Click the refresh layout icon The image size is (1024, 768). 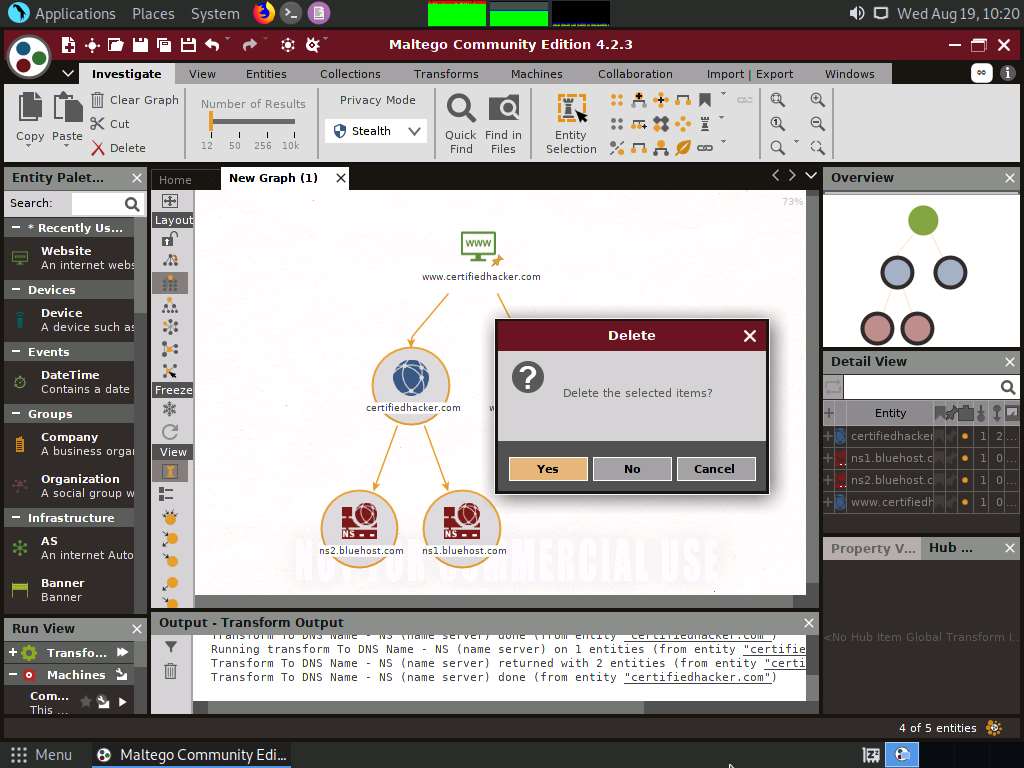point(170,432)
